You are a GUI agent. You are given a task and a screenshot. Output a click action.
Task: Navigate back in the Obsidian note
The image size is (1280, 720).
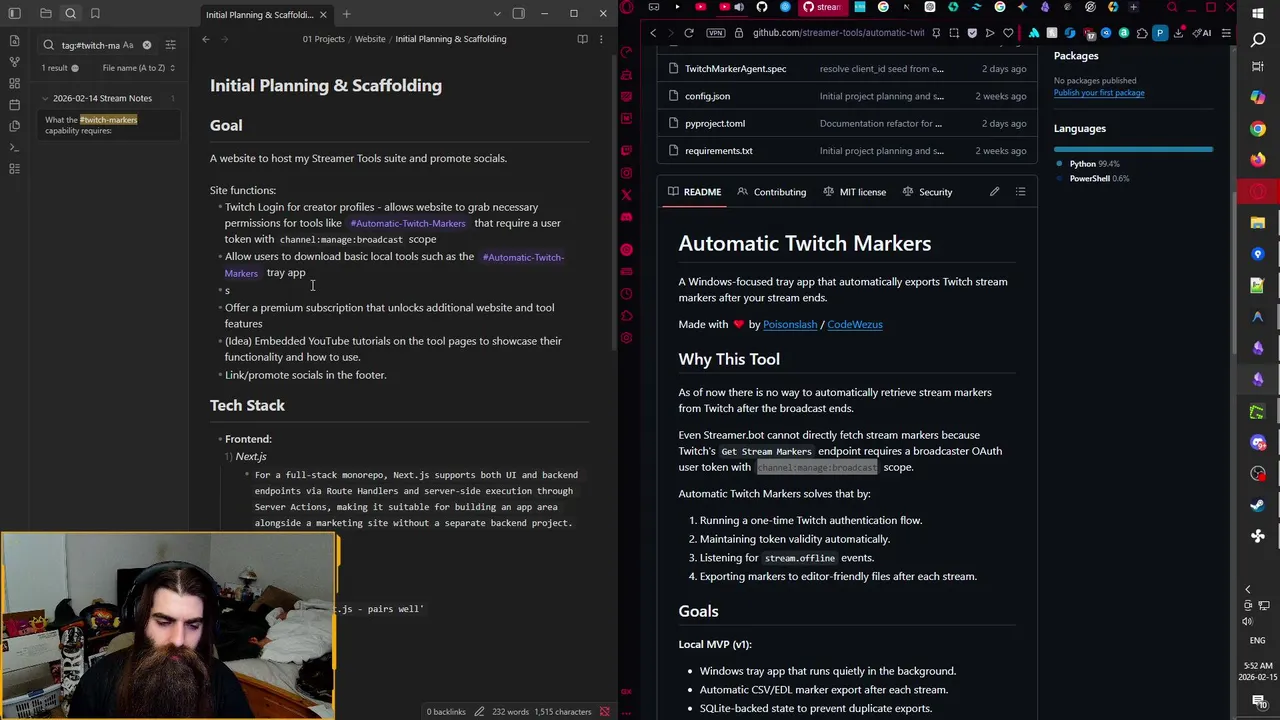206,39
